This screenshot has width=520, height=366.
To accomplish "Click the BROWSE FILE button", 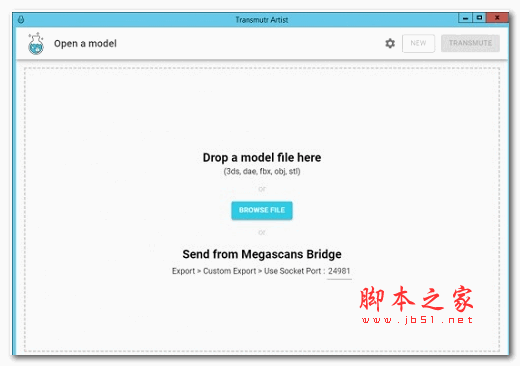I will click(x=262, y=210).
